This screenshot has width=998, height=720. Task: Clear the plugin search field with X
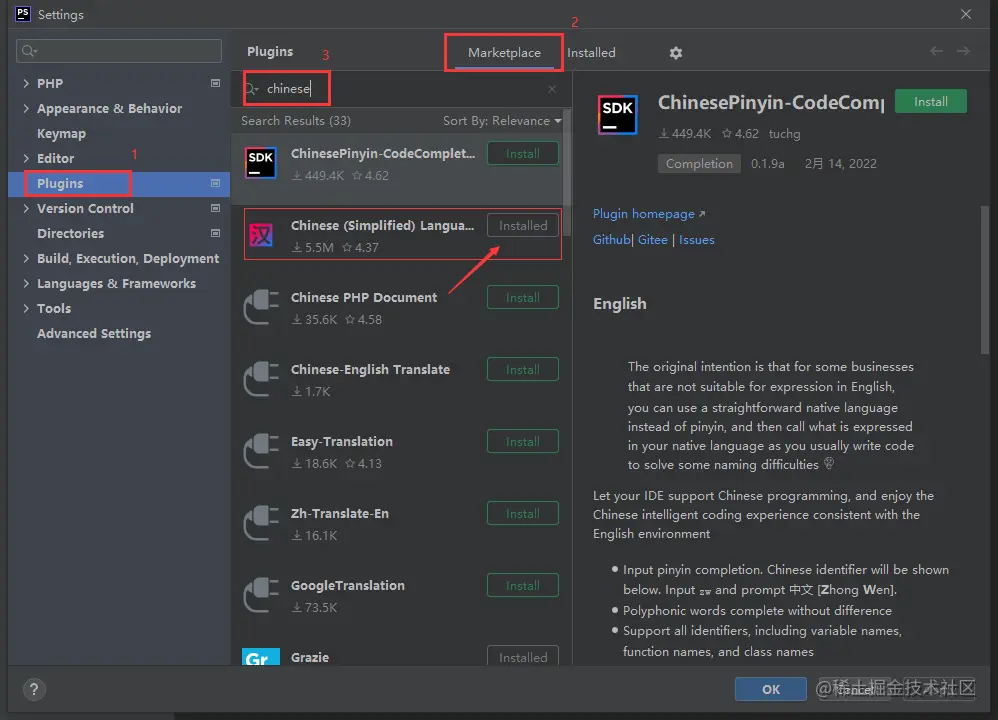pos(552,89)
